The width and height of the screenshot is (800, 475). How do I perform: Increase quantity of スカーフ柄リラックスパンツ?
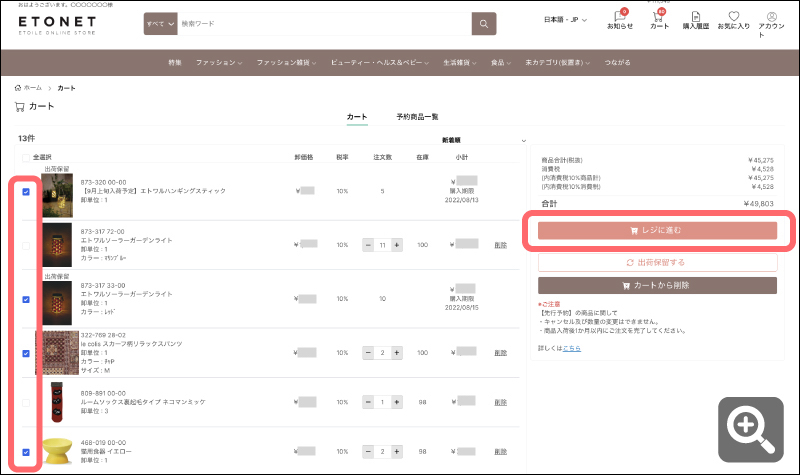[396, 353]
